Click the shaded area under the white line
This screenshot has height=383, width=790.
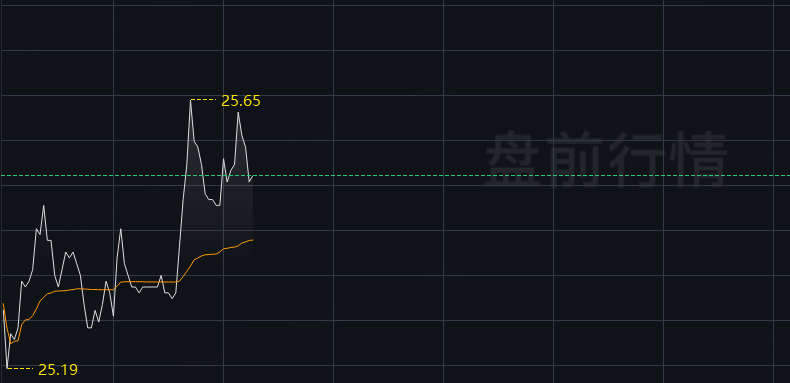point(217,222)
